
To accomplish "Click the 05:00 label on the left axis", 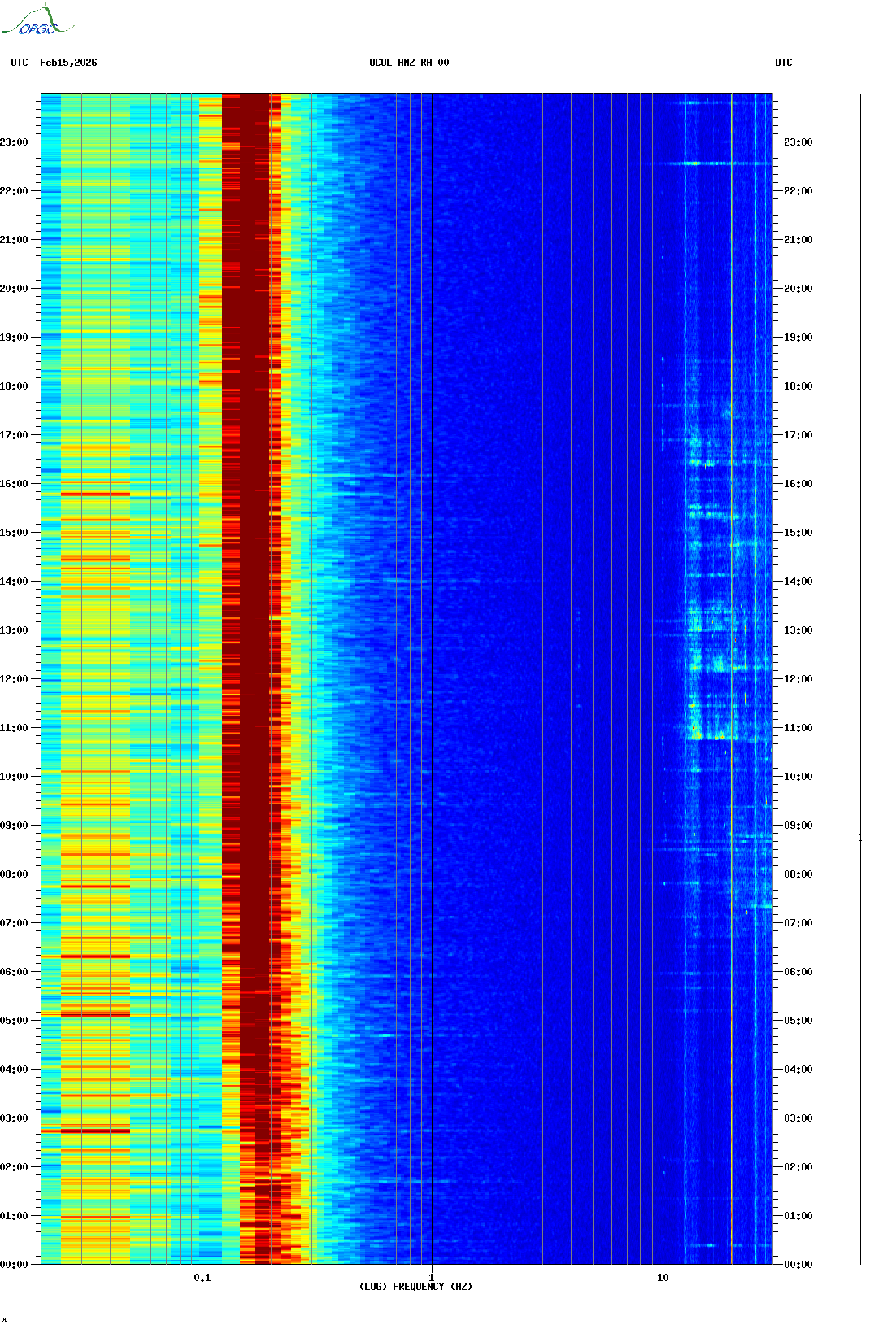I will click(x=14, y=1021).
